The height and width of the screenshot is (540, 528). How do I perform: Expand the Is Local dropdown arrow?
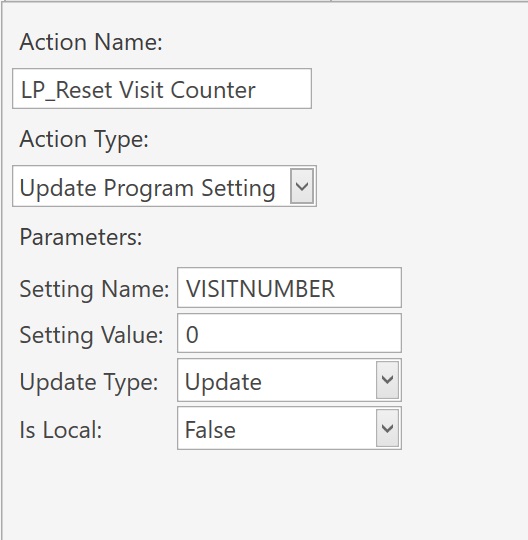[x=387, y=428]
